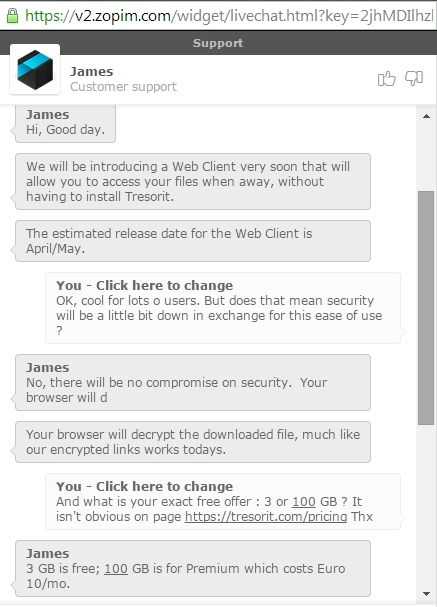Click the 'Customer support' subtitle text
The width and height of the screenshot is (437, 607).
click(123, 86)
